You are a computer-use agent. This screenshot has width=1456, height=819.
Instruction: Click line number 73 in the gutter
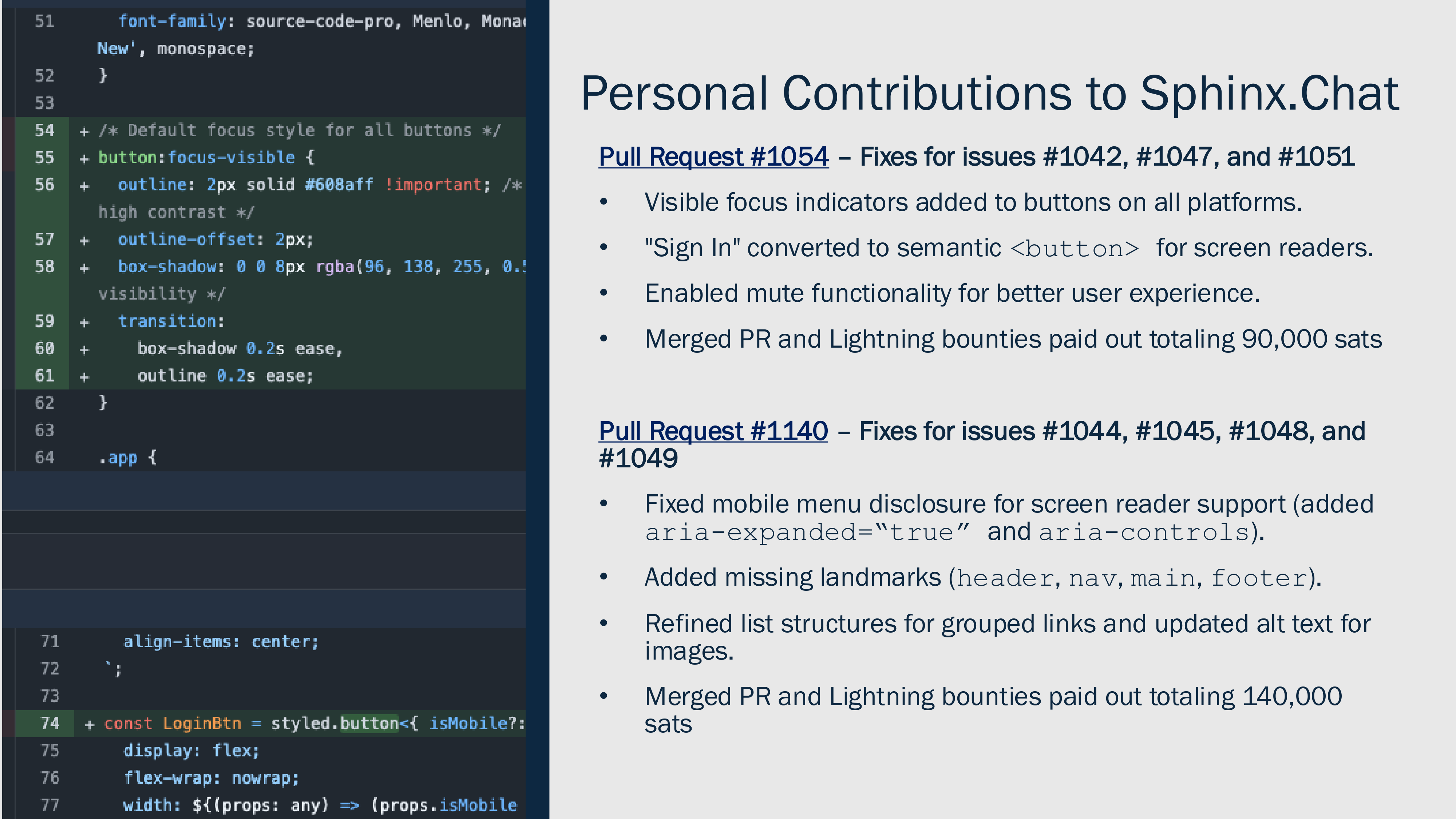(50, 696)
